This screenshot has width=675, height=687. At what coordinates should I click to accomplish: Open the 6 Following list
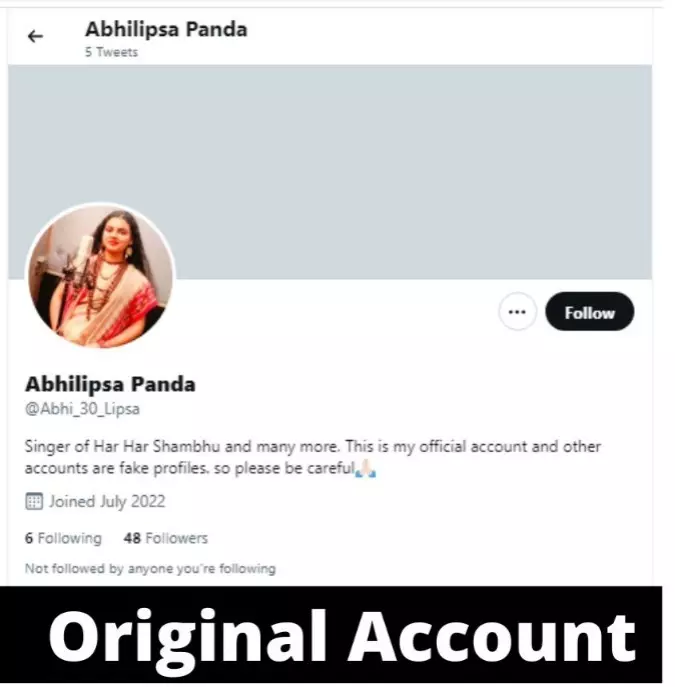coord(63,538)
